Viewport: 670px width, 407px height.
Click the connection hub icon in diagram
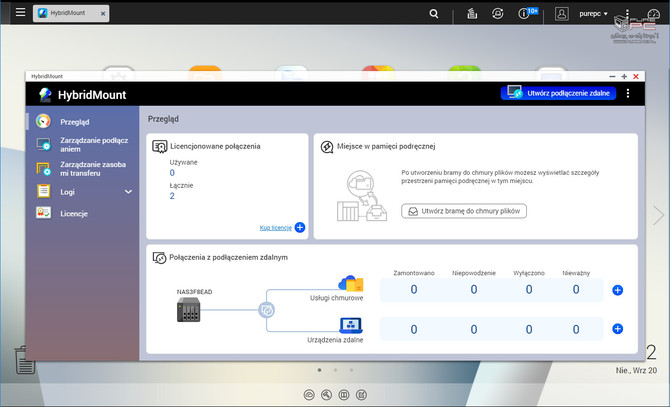click(x=267, y=310)
